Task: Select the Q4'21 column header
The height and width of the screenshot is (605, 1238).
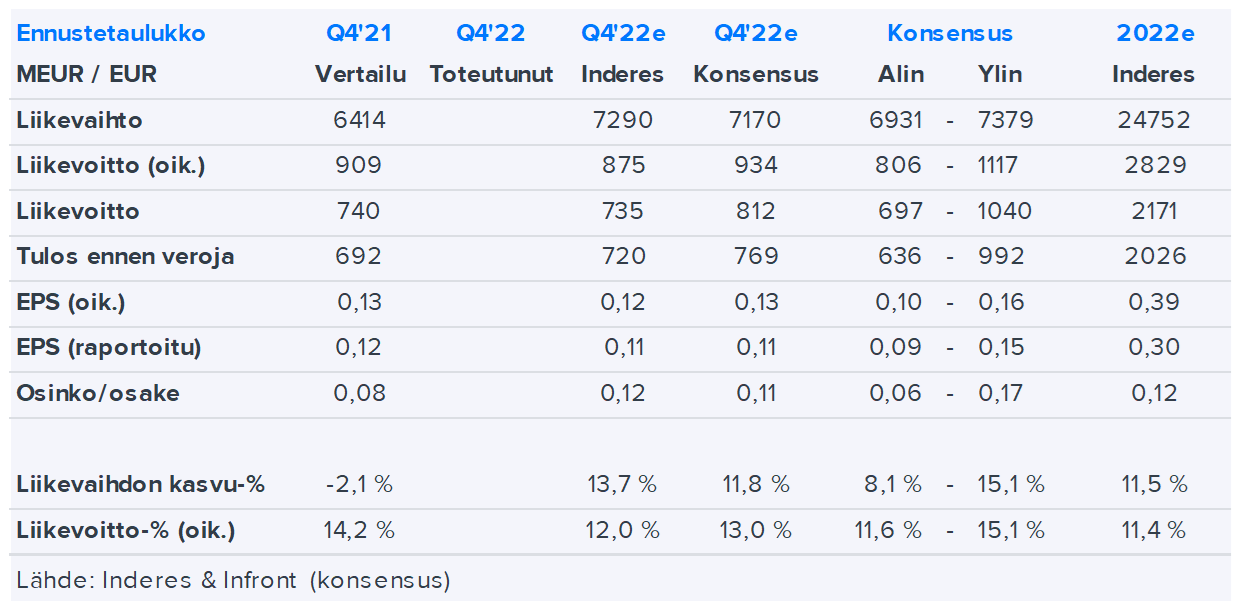Action: pyautogui.click(x=359, y=33)
